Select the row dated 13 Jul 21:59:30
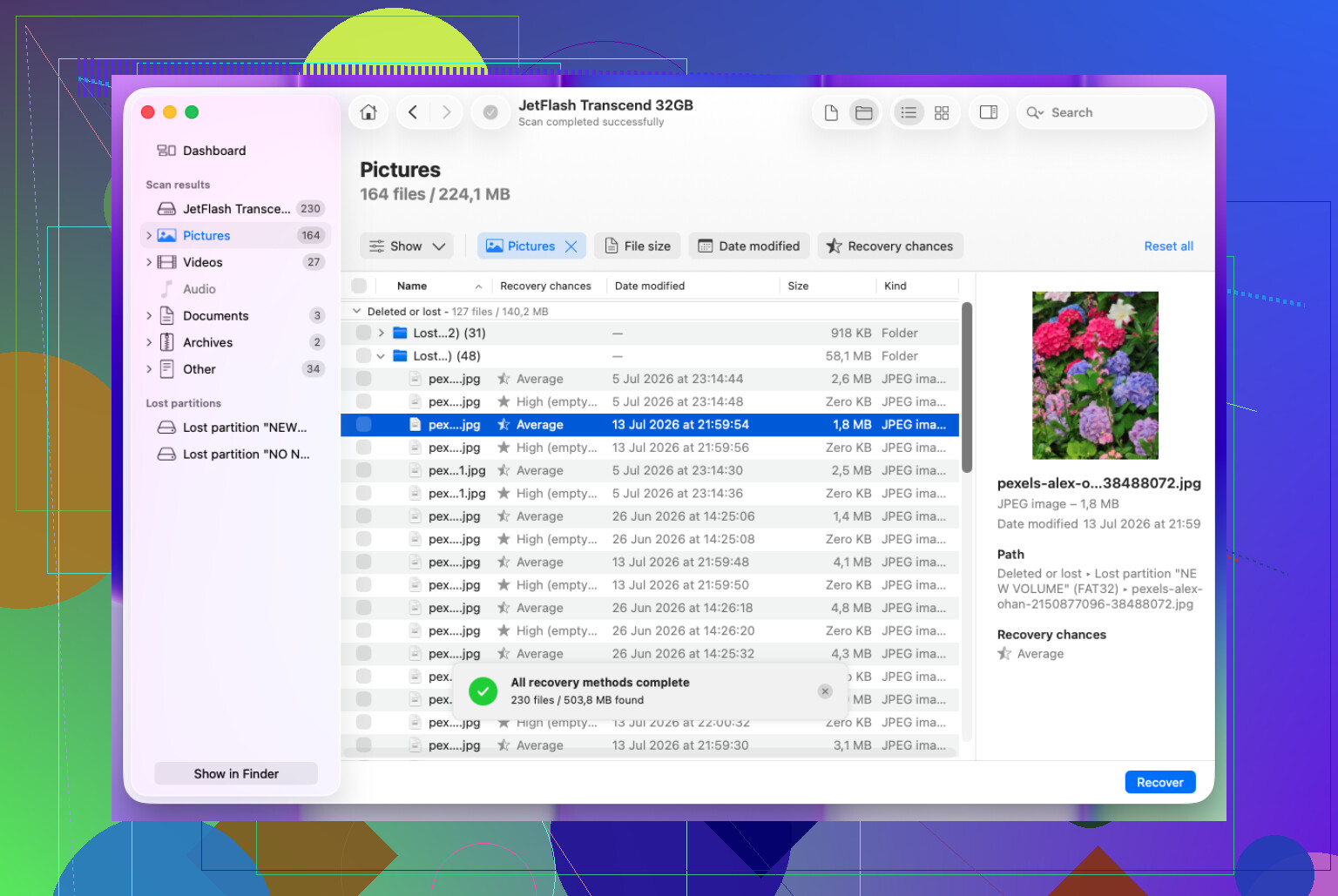Screen dimensions: 1338x896 pos(650,745)
